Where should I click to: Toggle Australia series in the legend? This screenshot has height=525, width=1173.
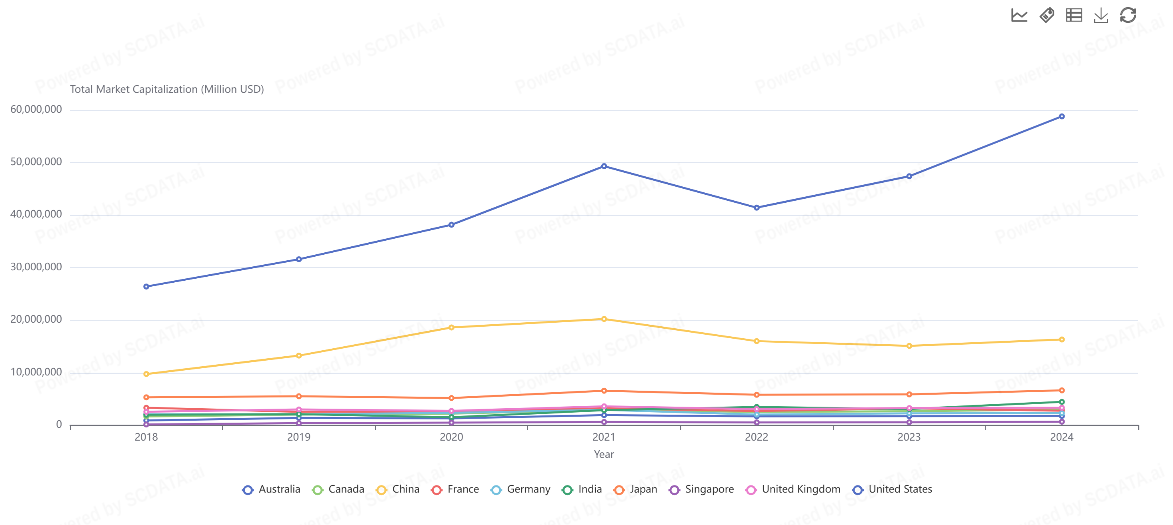pos(270,490)
